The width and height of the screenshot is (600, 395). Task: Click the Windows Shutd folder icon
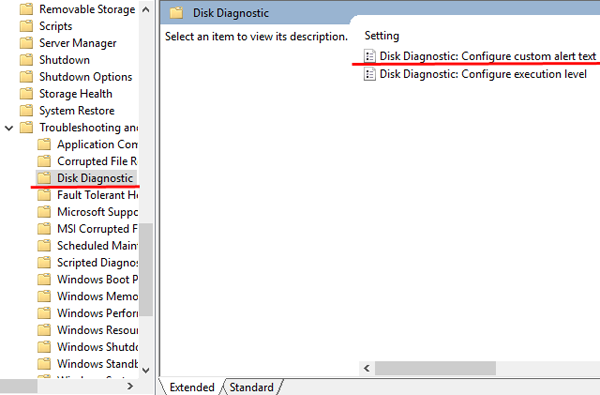44,346
